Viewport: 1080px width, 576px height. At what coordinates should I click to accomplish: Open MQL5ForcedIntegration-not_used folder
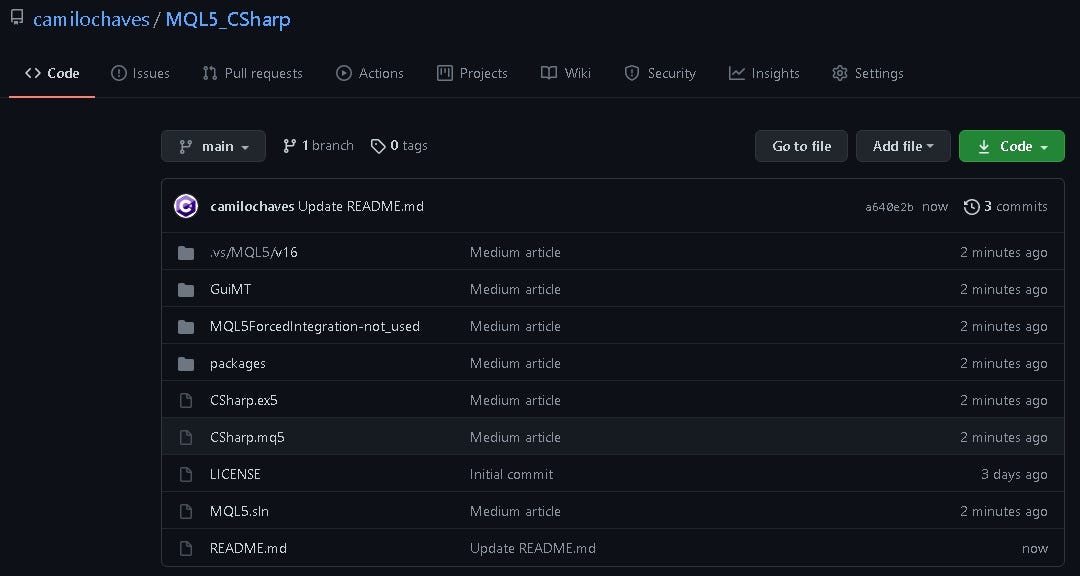315,327
